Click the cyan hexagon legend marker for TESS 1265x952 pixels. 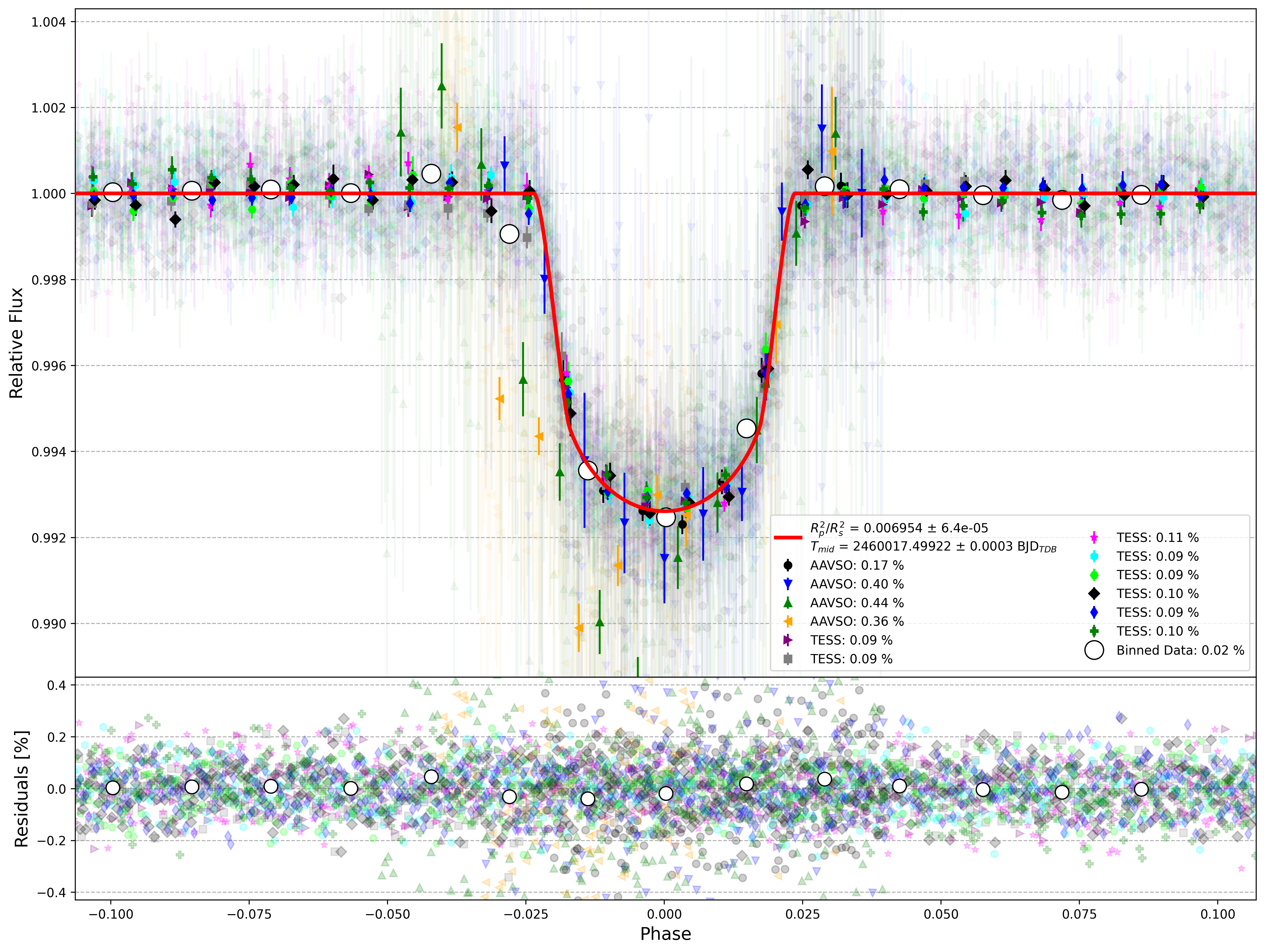(x=1094, y=556)
